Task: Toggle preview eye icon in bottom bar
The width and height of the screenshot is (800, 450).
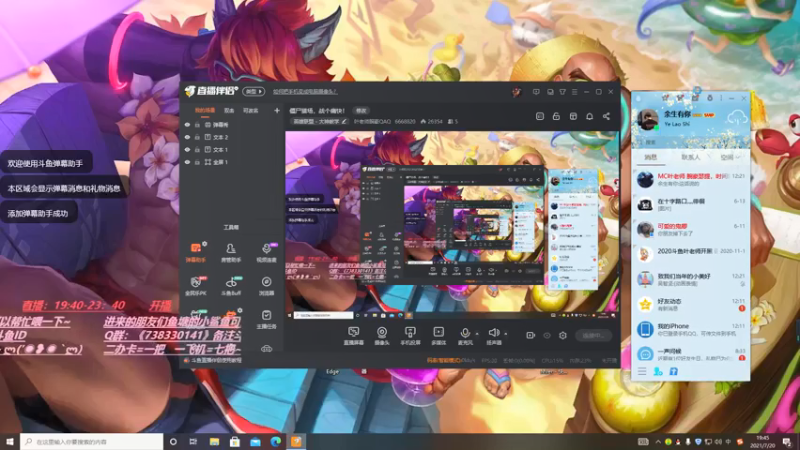Action: tap(547, 335)
